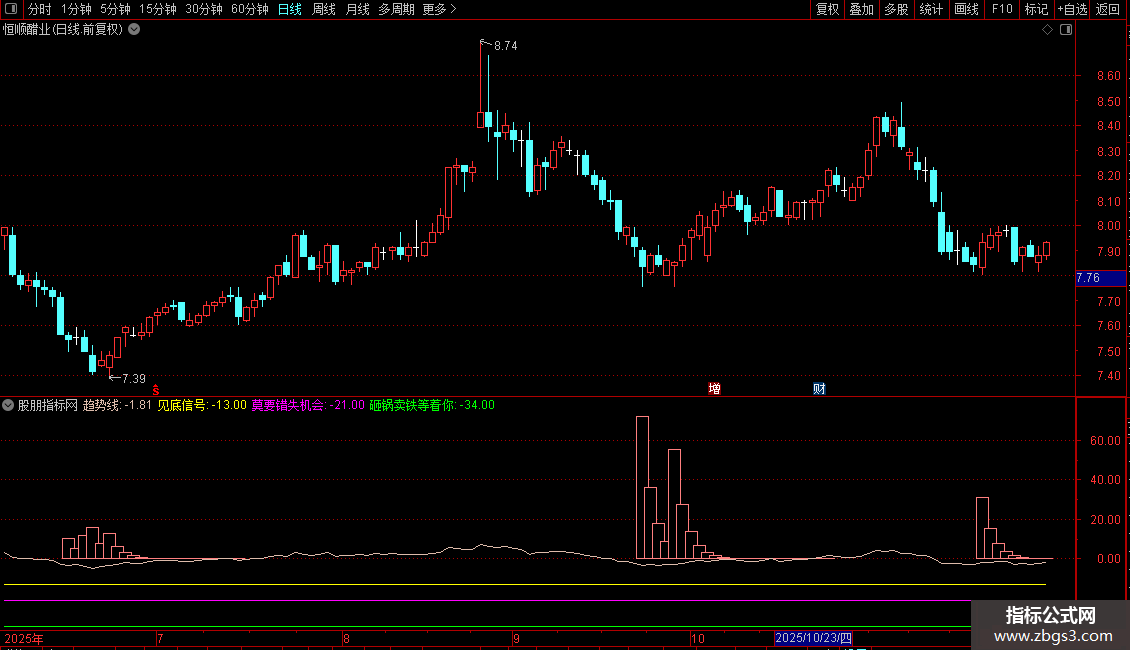Screen dimensions: 1130x650
Task: Click the 7.39 low price label
Action: [133, 378]
